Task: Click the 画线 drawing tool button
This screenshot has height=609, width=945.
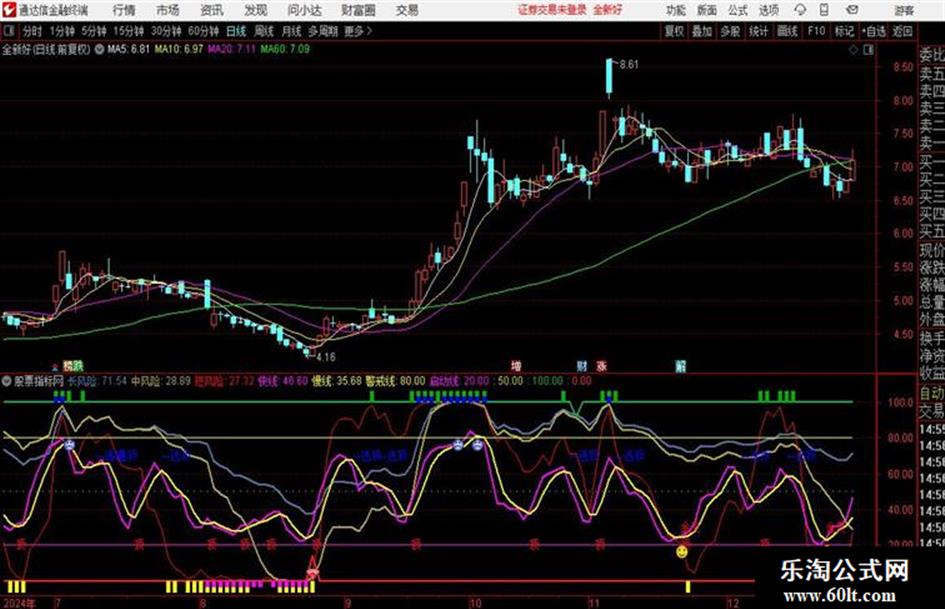Action: pos(787,31)
